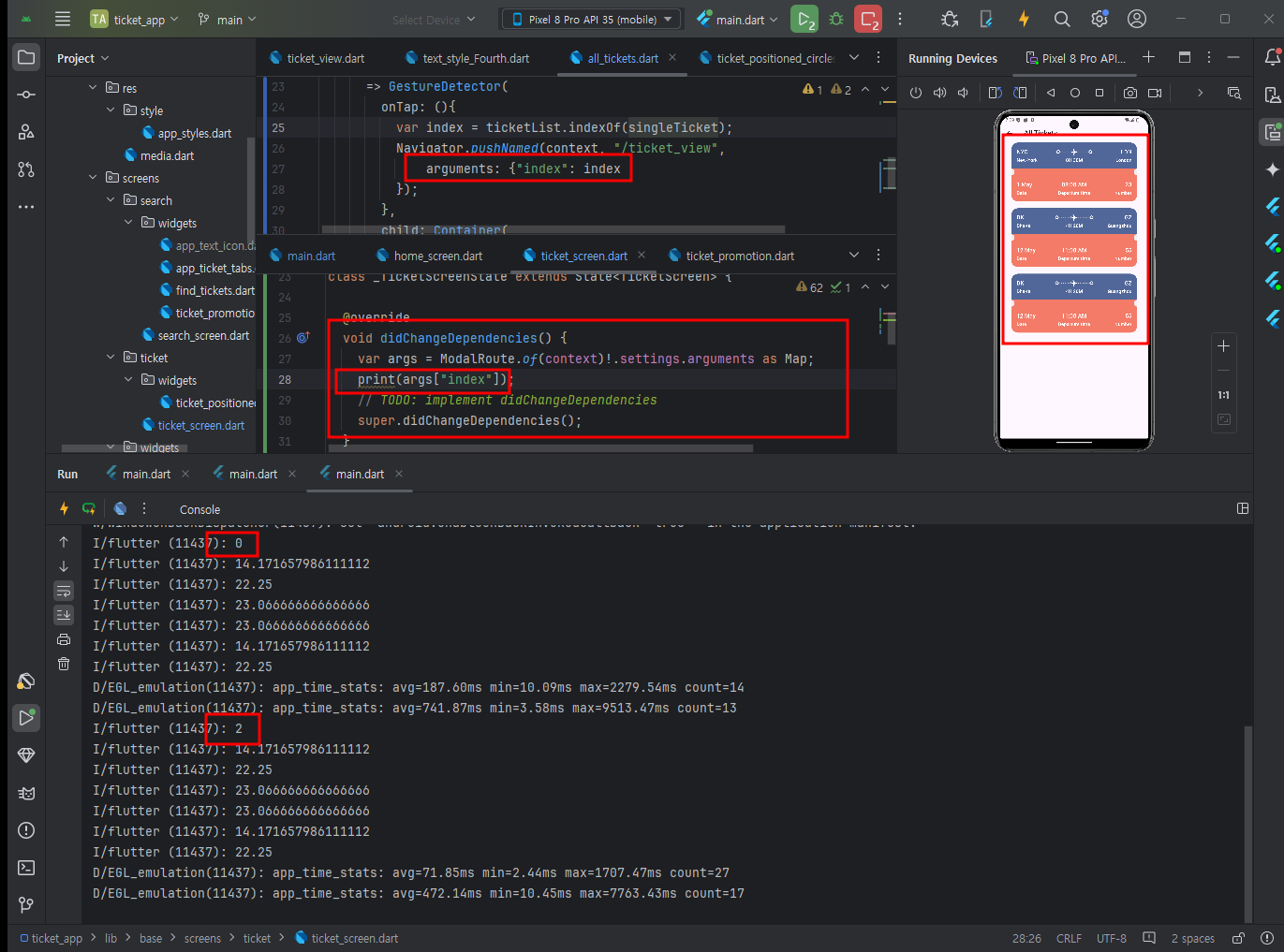This screenshot has width=1284, height=952.
Task: Open the Structure tool window
Action: click(26, 132)
